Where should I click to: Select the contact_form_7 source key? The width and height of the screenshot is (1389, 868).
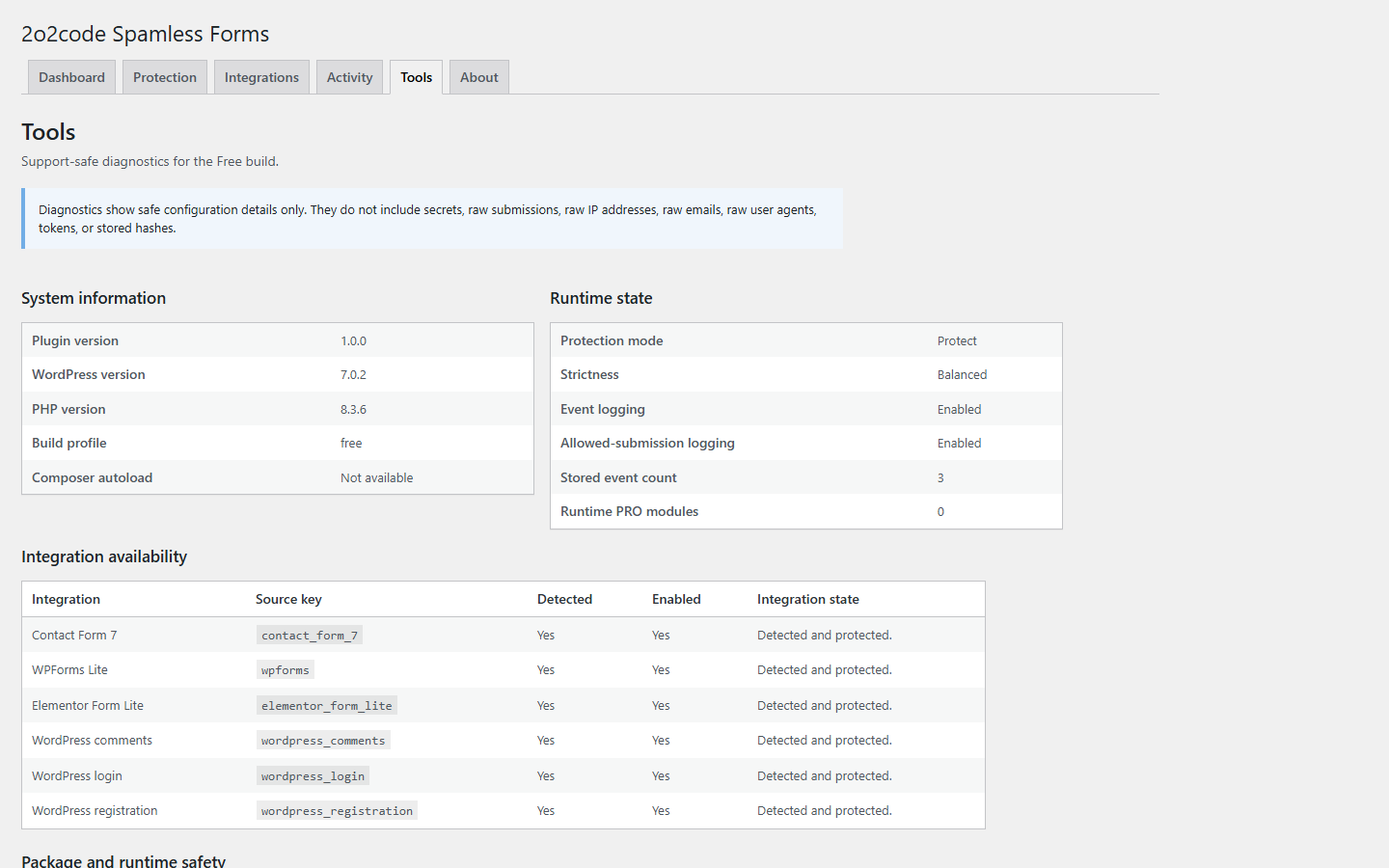pyautogui.click(x=310, y=636)
